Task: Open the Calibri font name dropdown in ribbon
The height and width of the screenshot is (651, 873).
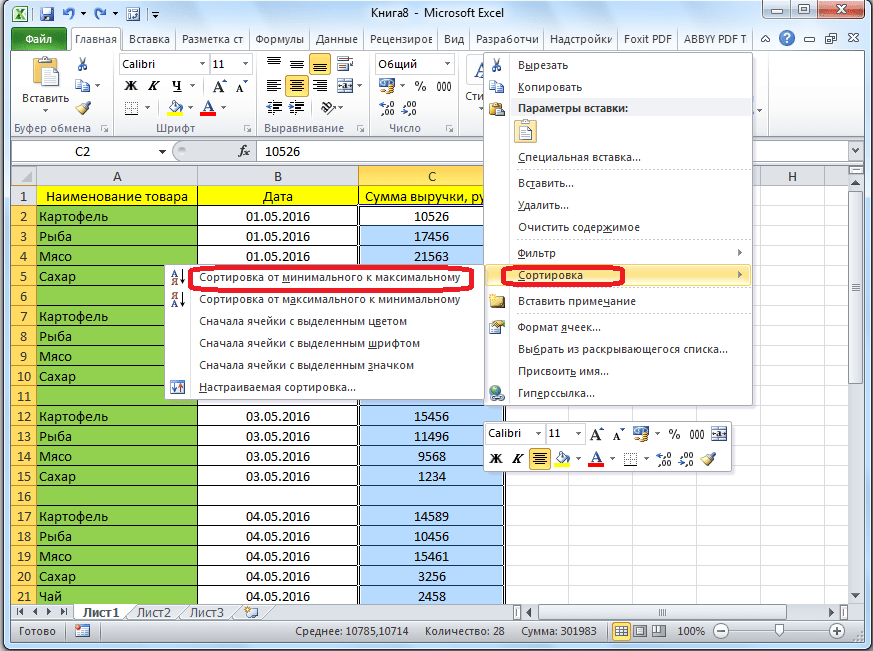Action: 201,64
